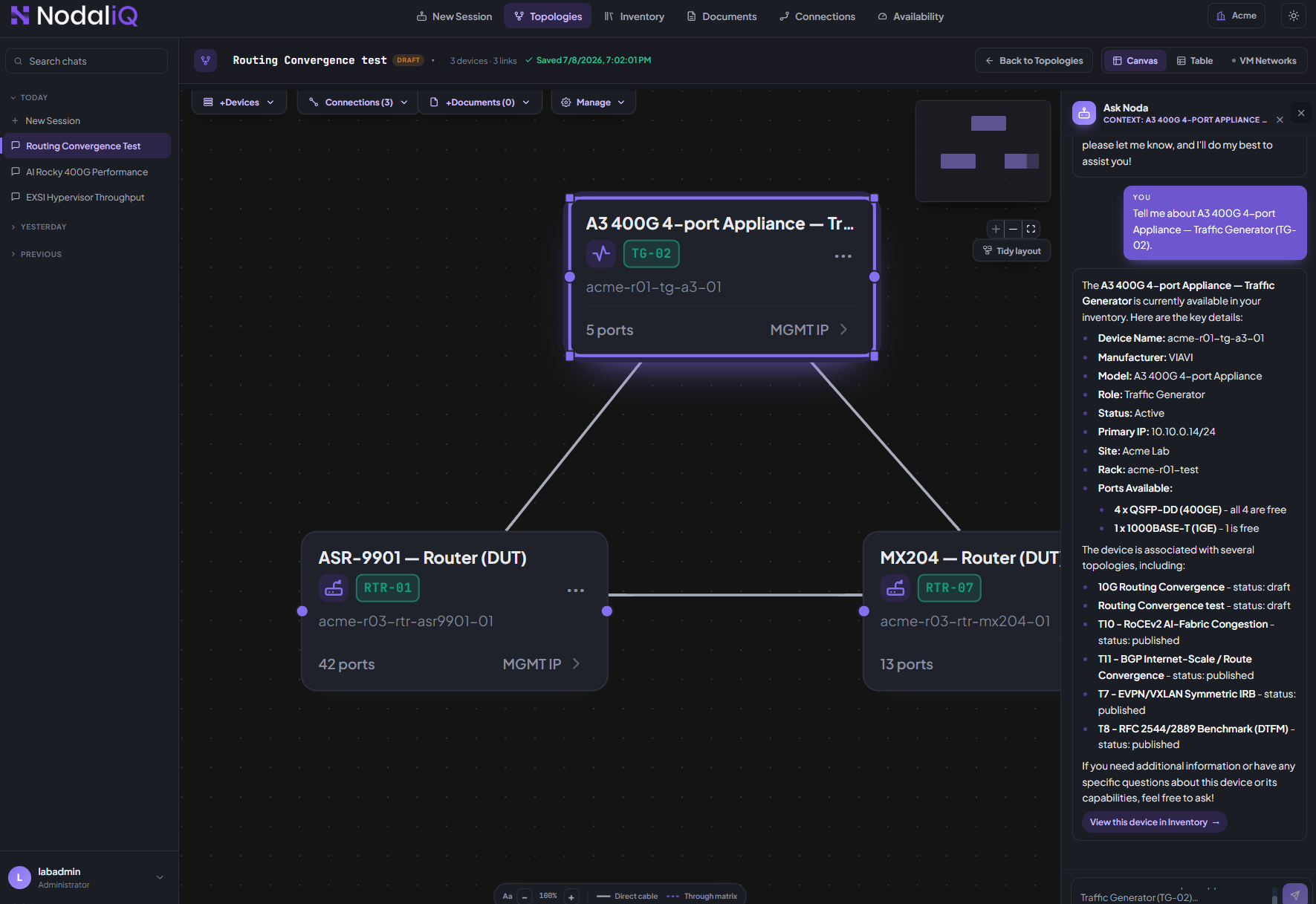Image resolution: width=1316 pixels, height=904 pixels.
Task: Open the EXSI Hypervisor Throughput chat
Action: (86, 197)
